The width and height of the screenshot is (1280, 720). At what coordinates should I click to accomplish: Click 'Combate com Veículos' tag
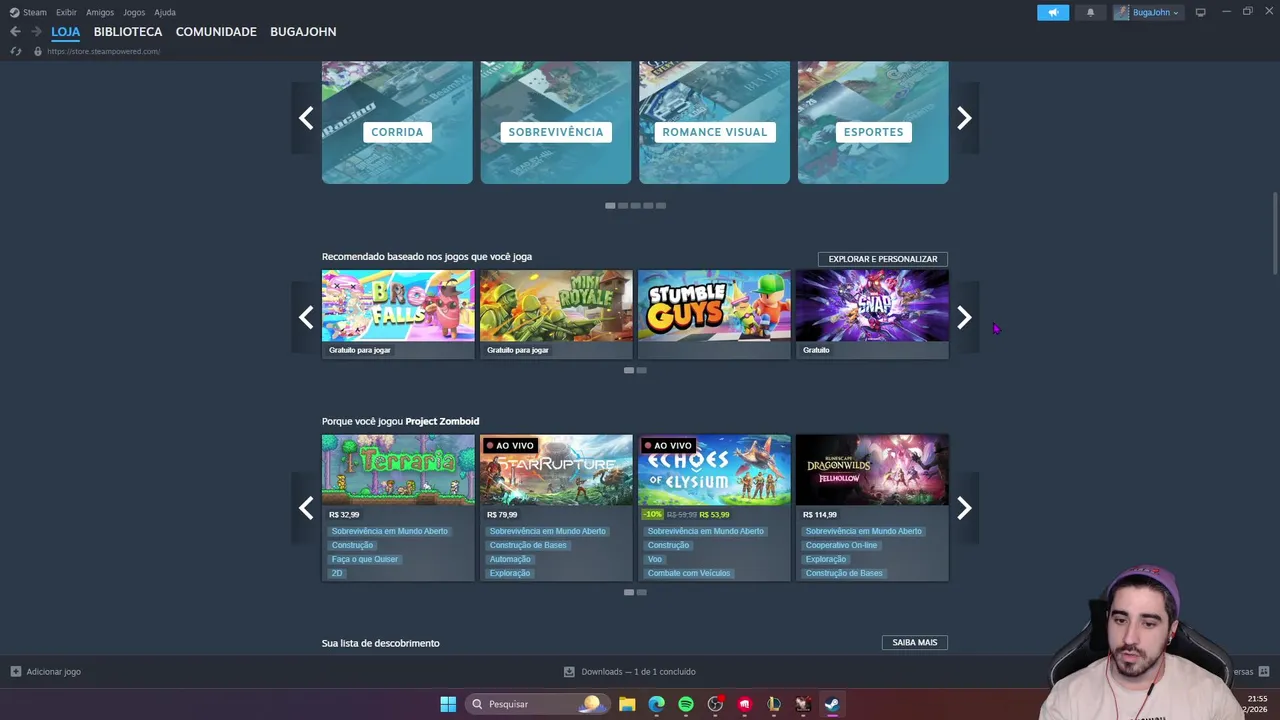(689, 573)
